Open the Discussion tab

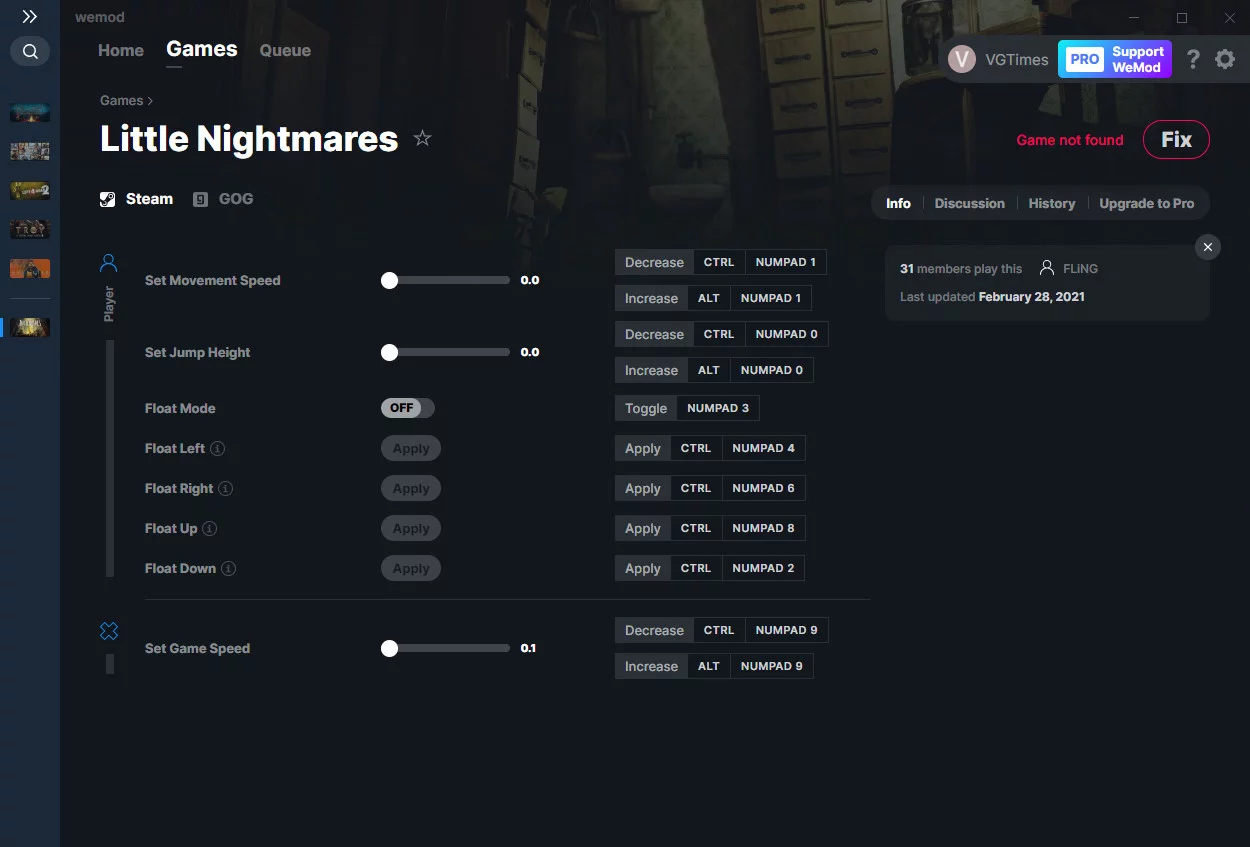969,203
